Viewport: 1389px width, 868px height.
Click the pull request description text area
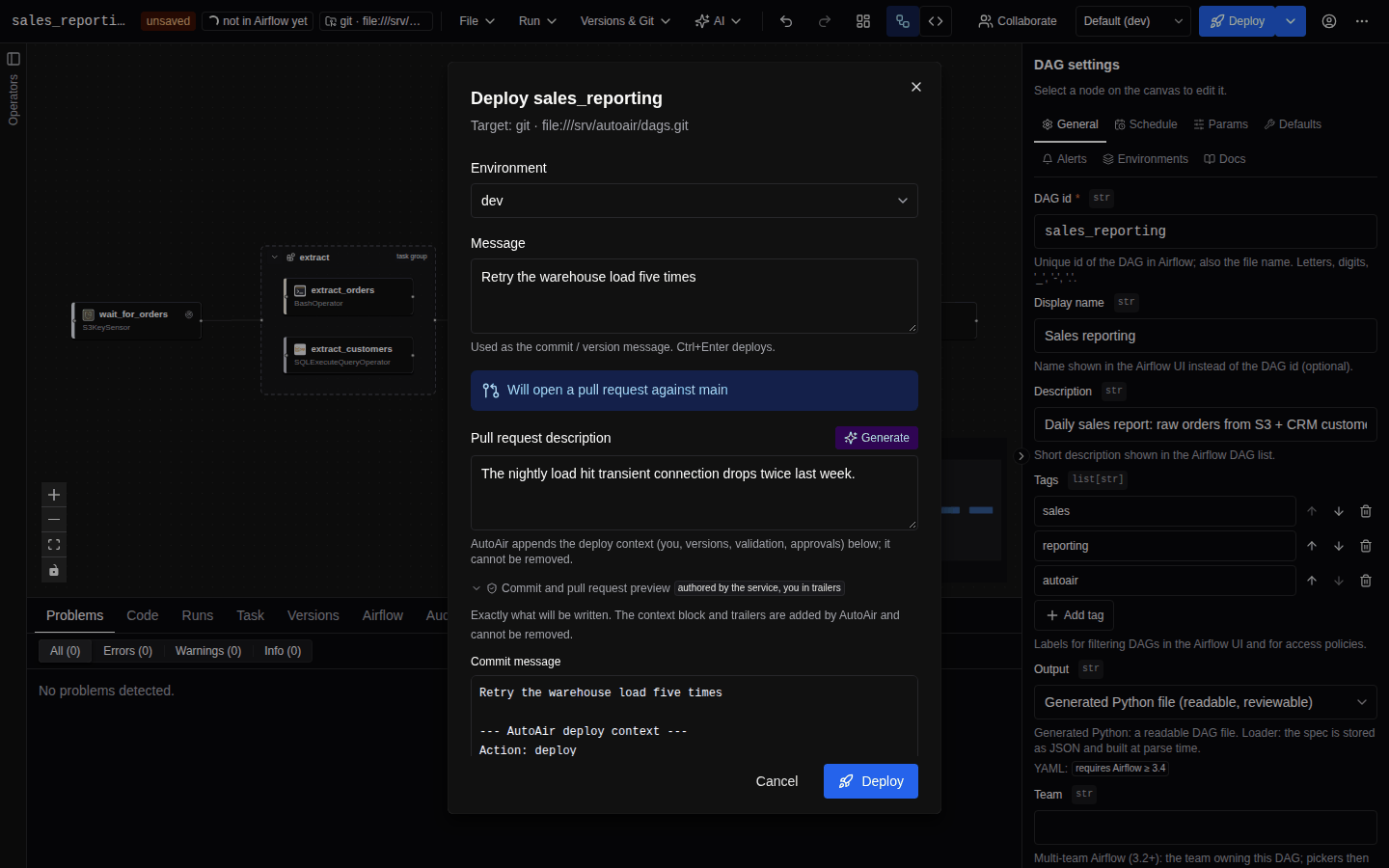[694, 493]
